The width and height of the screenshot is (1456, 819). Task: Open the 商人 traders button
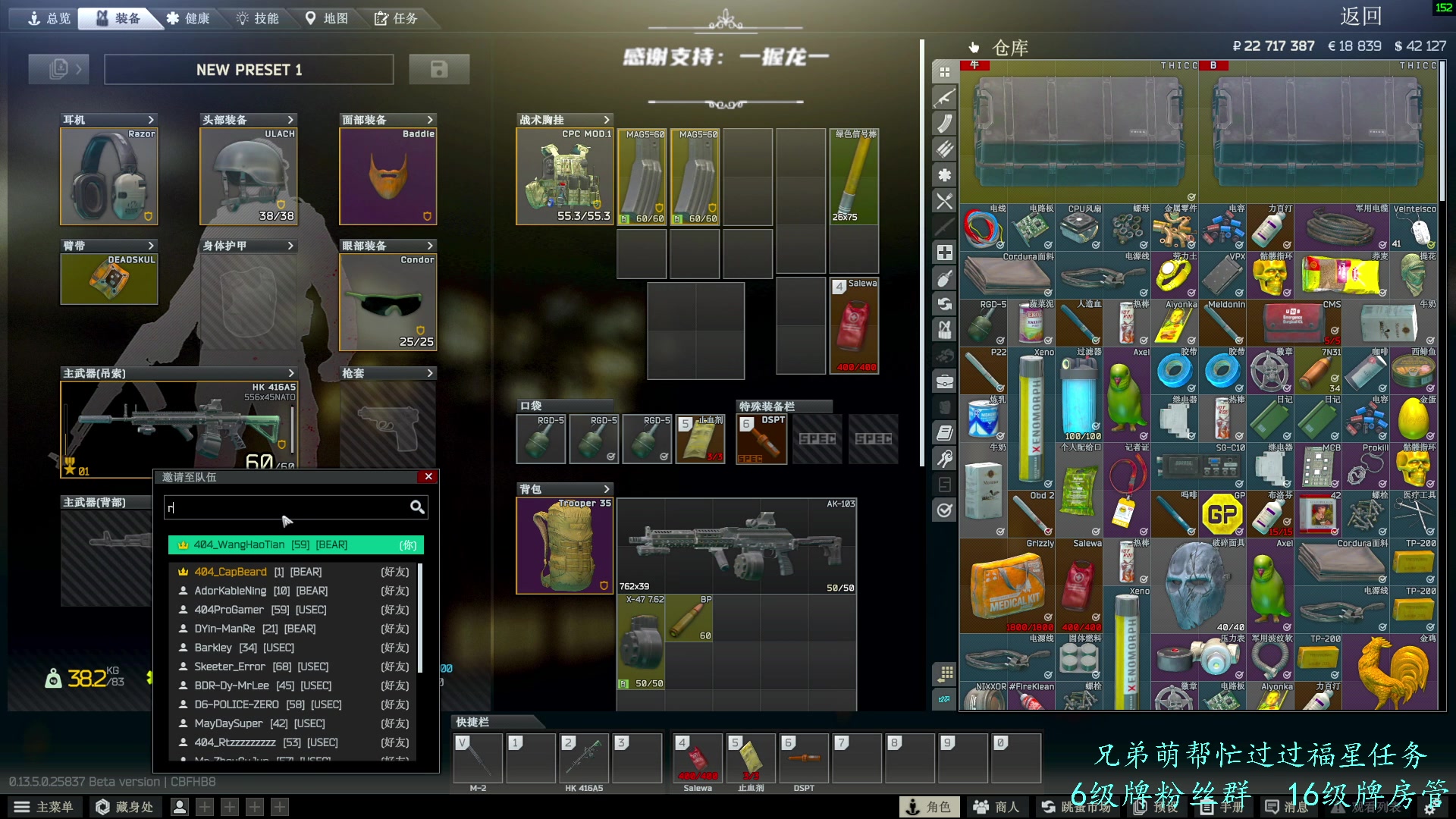(x=997, y=807)
